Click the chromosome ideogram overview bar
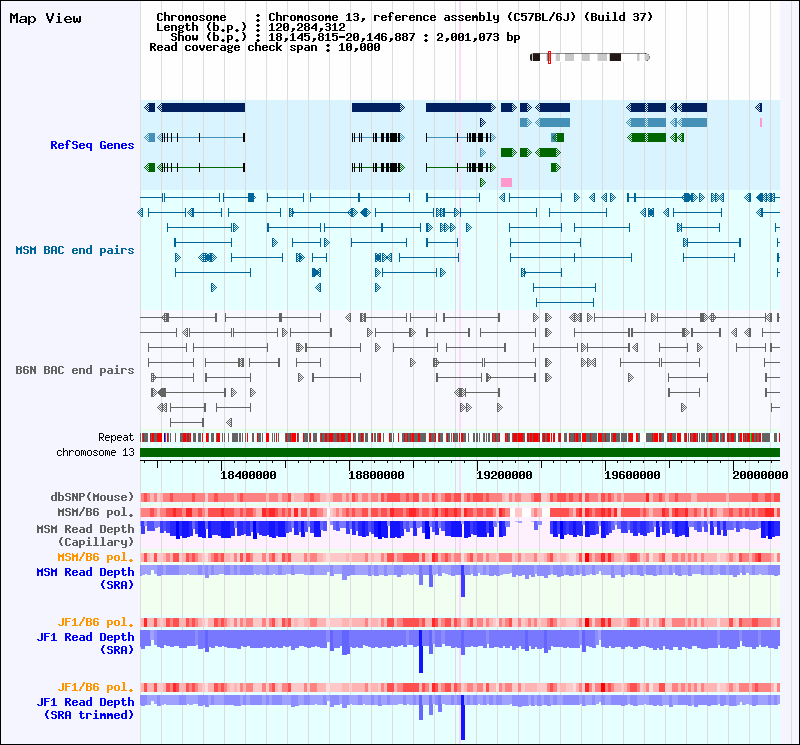Screen dimensions: 800x745 tap(590, 57)
